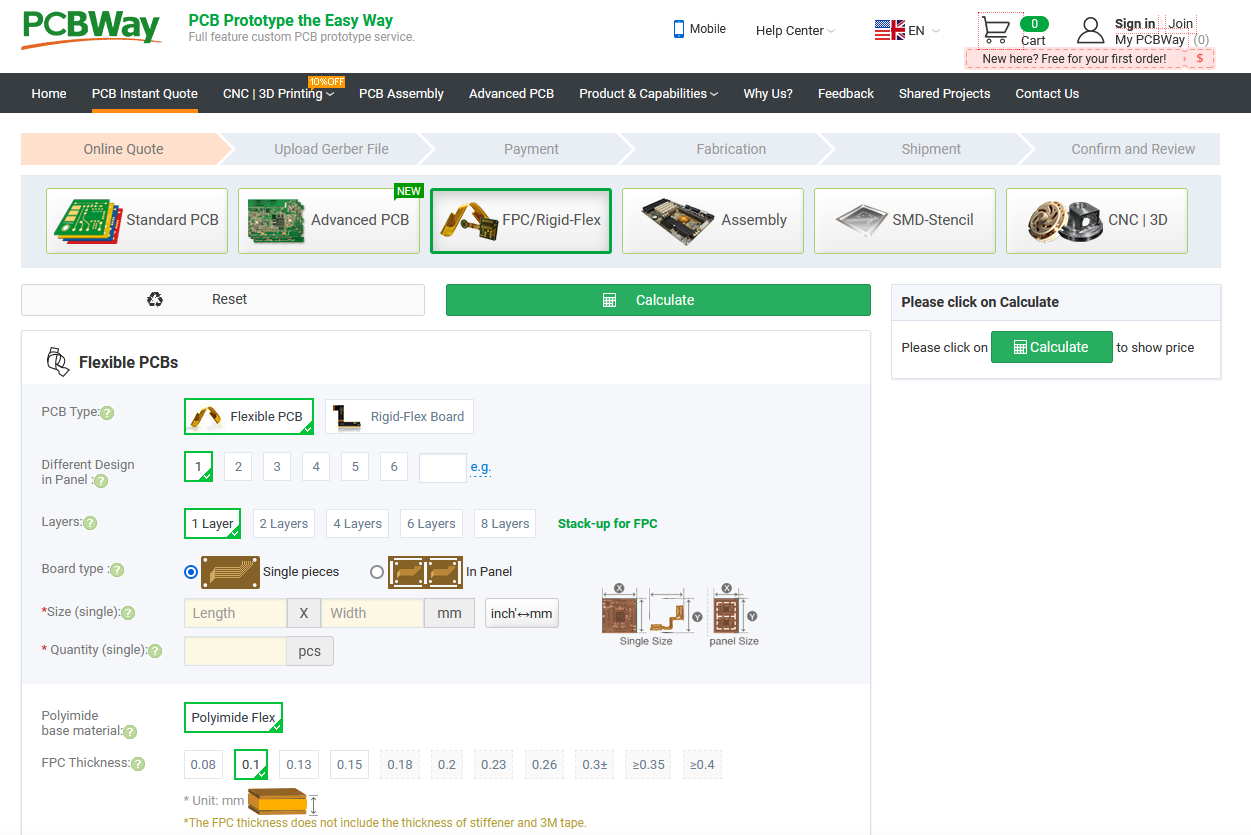Viewport: 1251px width, 835px height.
Task: Click the wide green Calculate button
Action: (x=658, y=300)
